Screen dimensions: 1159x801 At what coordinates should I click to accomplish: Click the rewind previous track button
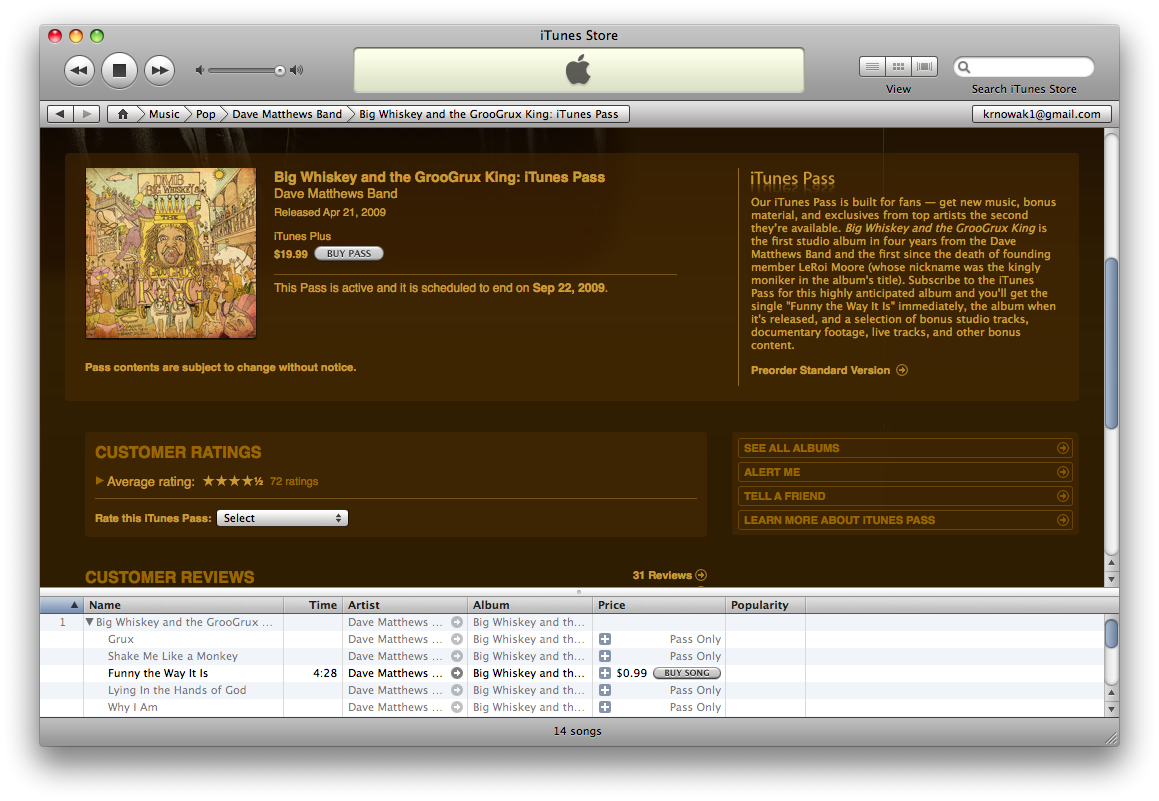point(79,70)
